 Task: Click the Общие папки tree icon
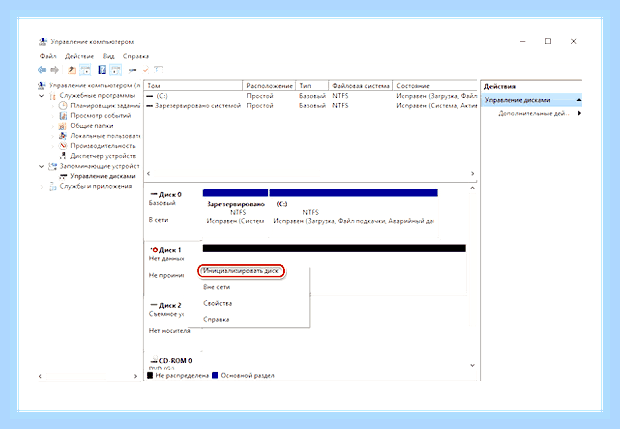62,126
